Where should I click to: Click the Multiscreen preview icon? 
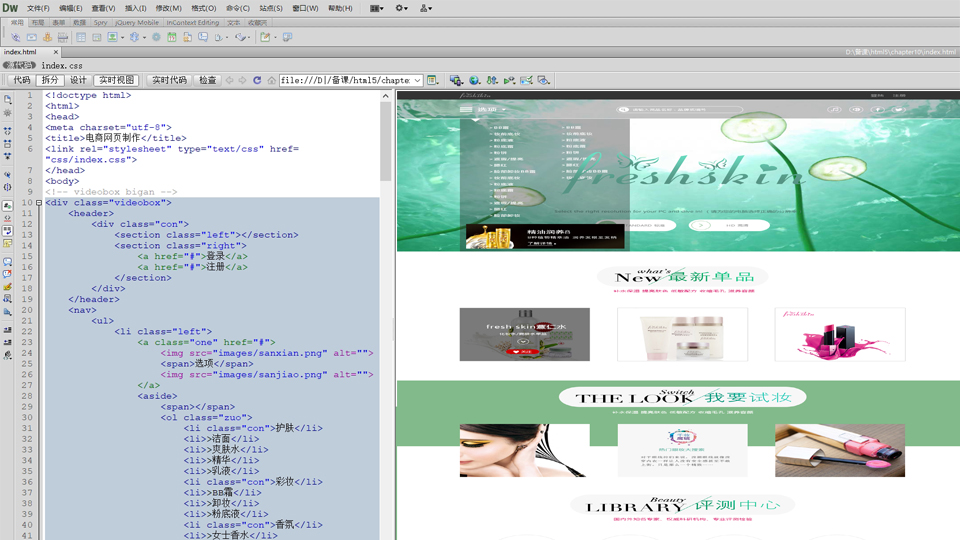click(456, 80)
